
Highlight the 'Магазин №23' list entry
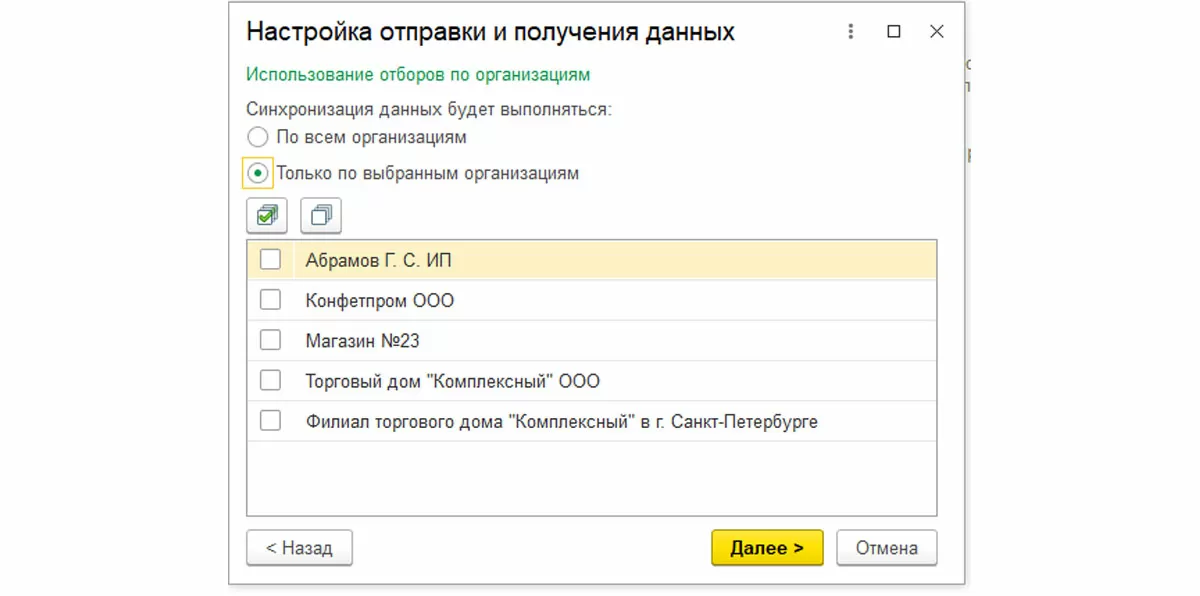tap(362, 341)
